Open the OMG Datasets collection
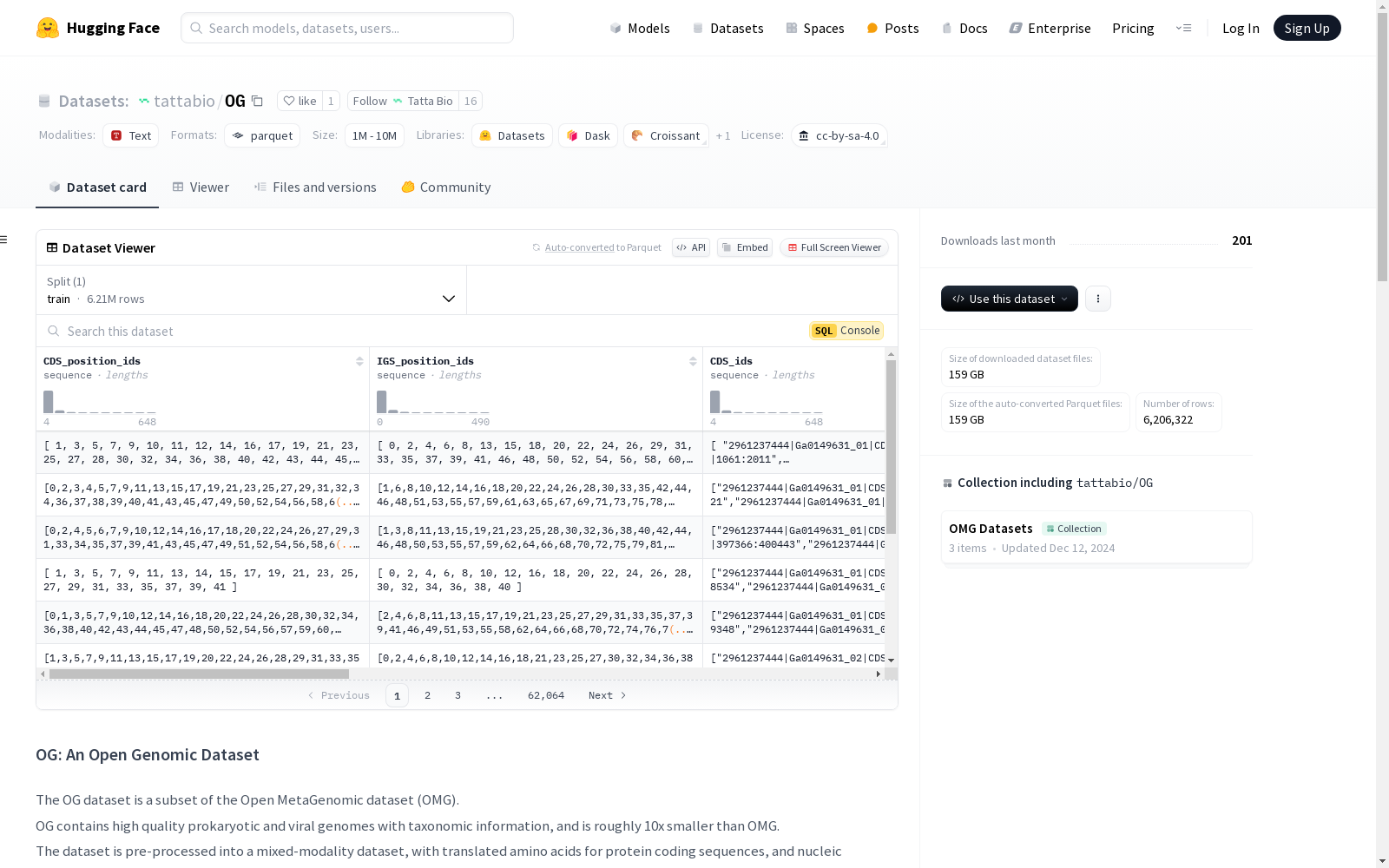 point(1096,537)
